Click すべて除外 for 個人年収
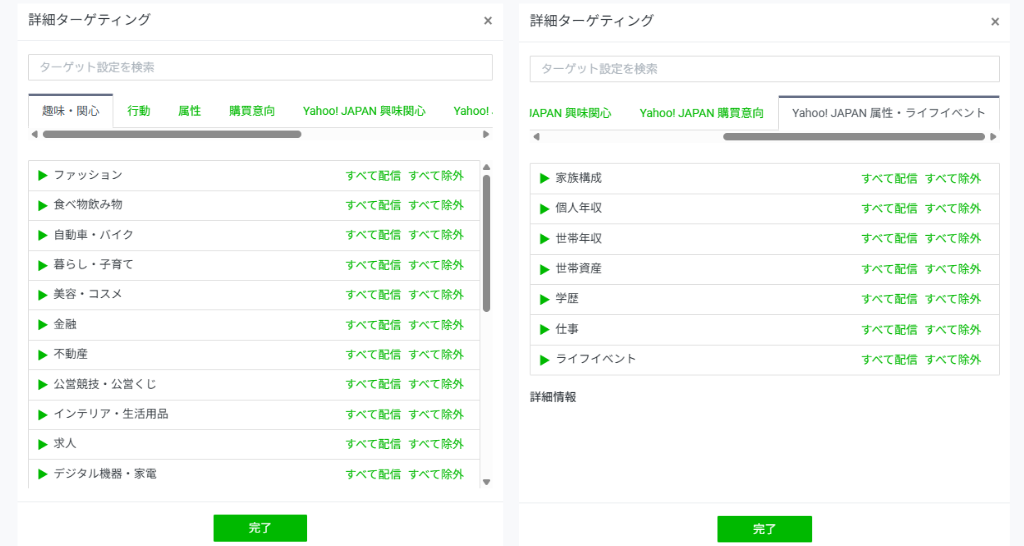The width and height of the screenshot is (1024, 546). [953, 208]
